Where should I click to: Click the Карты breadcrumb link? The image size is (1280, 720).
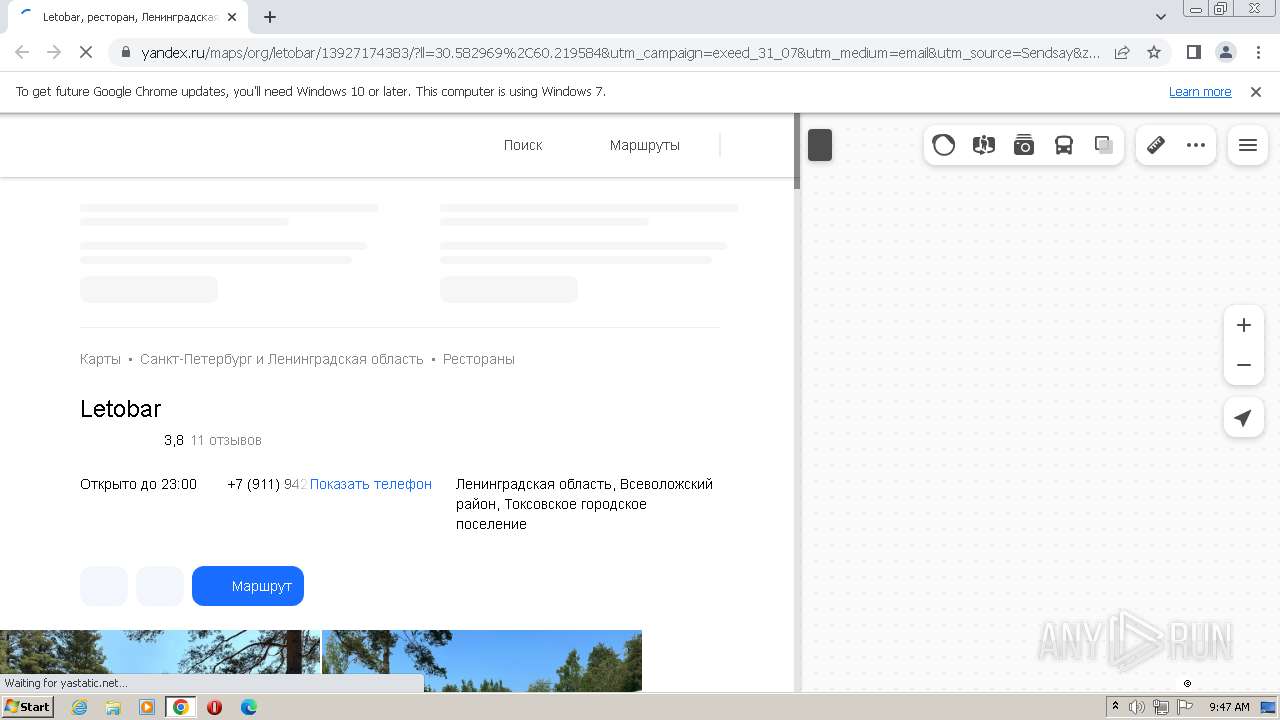pos(100,359)
